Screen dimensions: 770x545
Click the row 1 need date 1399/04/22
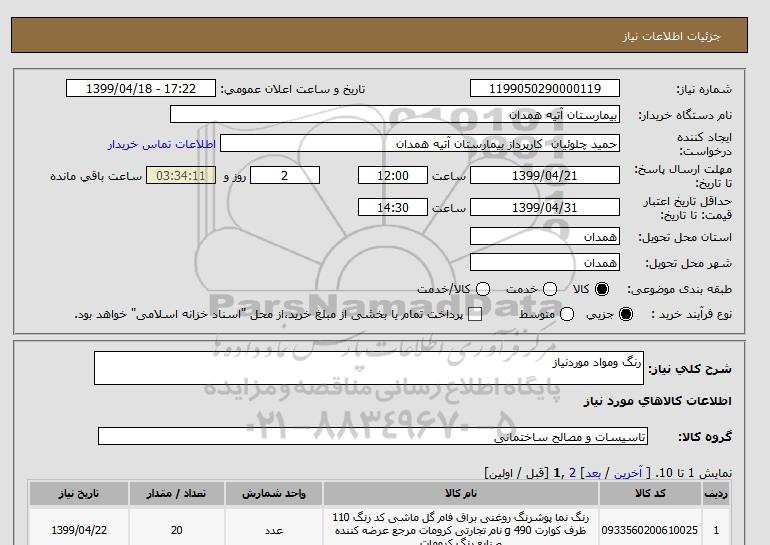click(x=79, y=530)
